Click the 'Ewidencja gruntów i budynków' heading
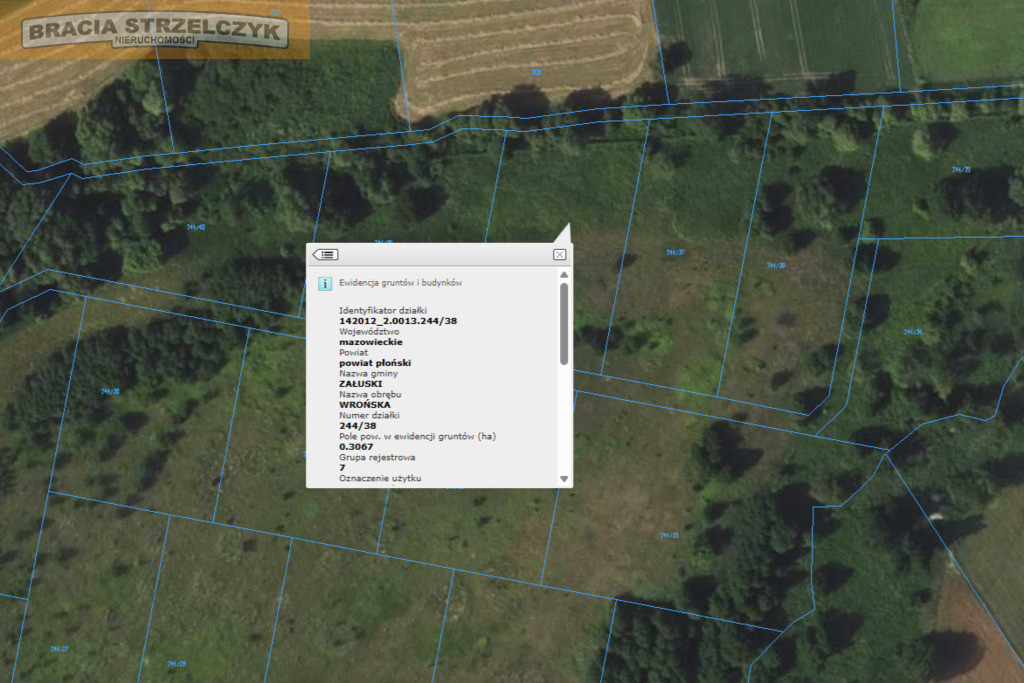Viewport: 1024px width, 683px height. (x=400, y=283)
